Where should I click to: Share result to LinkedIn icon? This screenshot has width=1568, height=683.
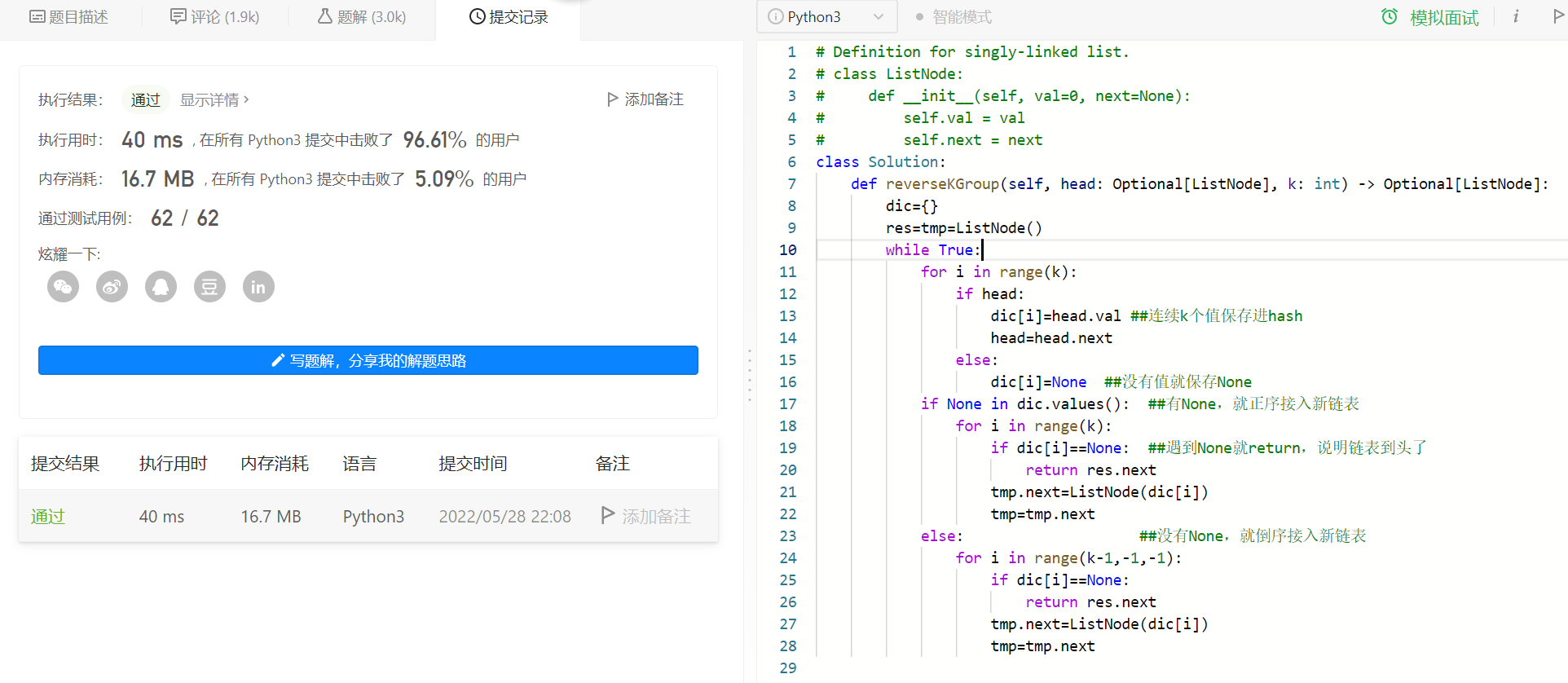[259, 287]
